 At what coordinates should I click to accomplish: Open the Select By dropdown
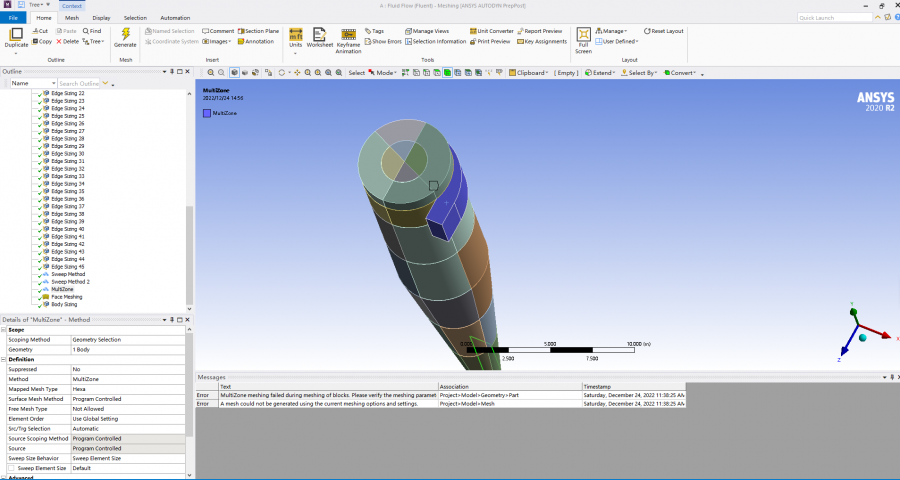click(x=640, y=73)
